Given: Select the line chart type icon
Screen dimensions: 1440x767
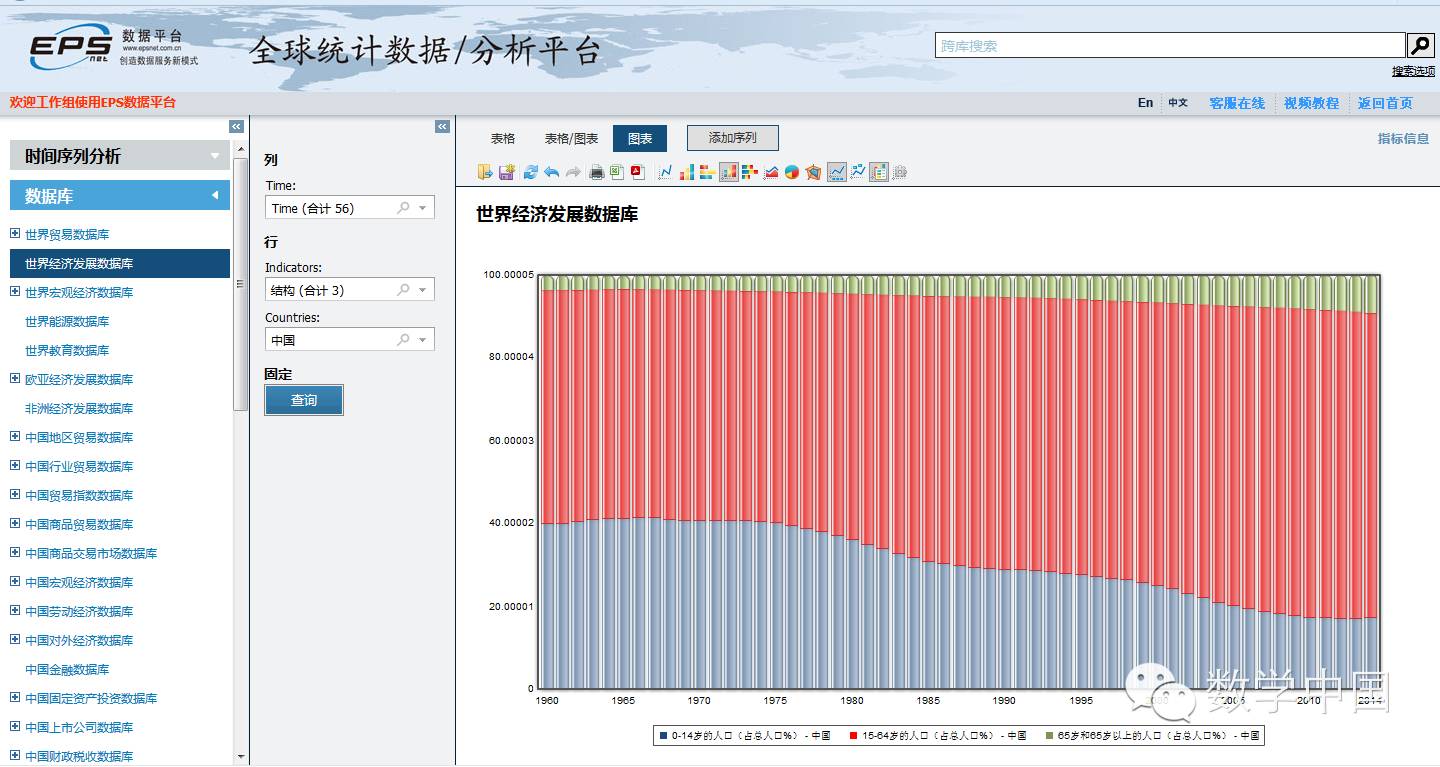Looking at the screenshot, I should (x=666, y=172).
